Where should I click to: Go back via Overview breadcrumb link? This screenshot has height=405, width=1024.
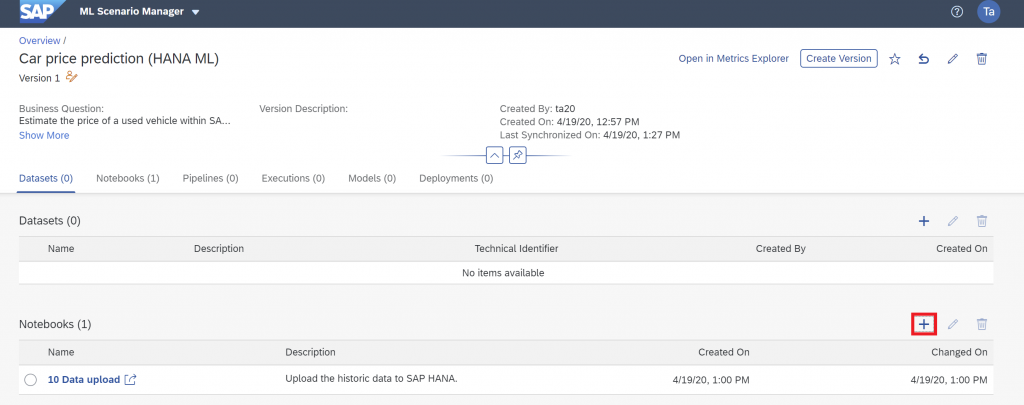[x=39, y=40]
